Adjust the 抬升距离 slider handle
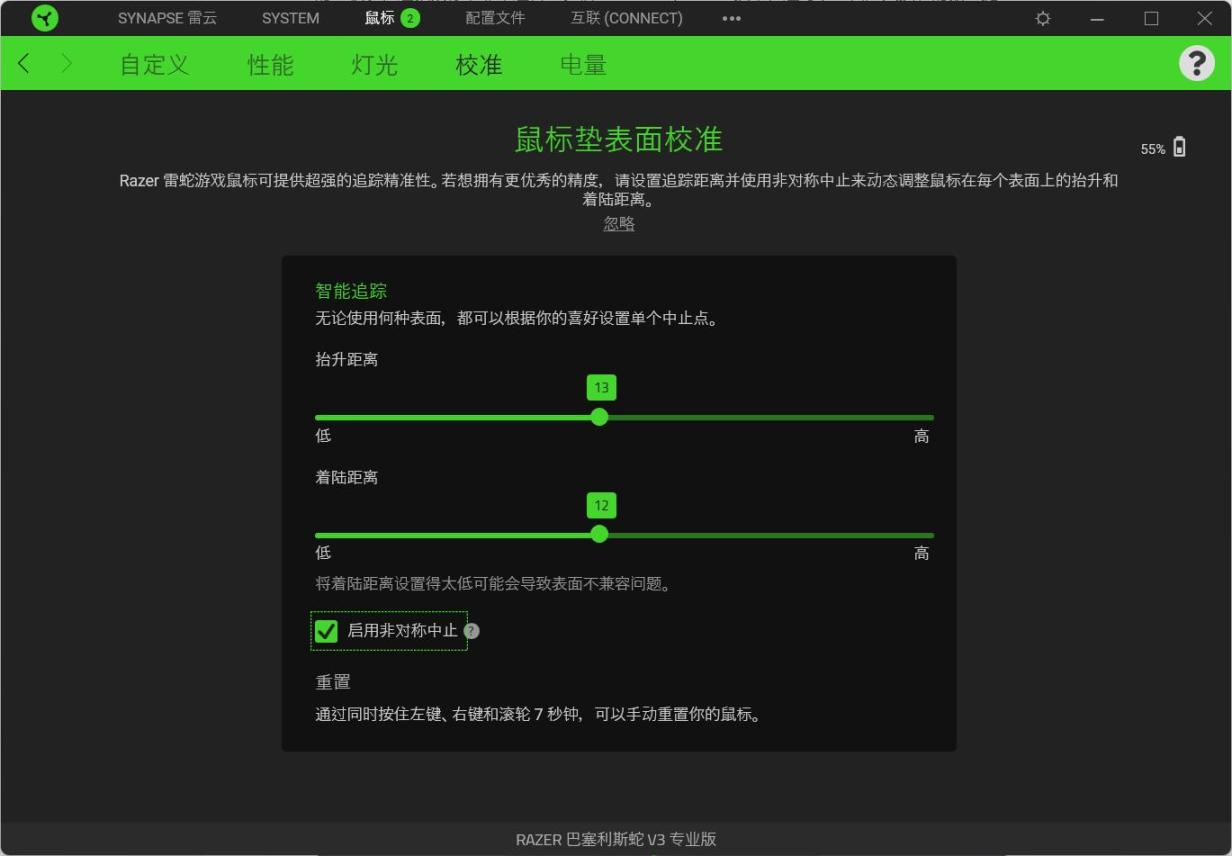Viewport: 1232px width, 856px height. point(599,417)
